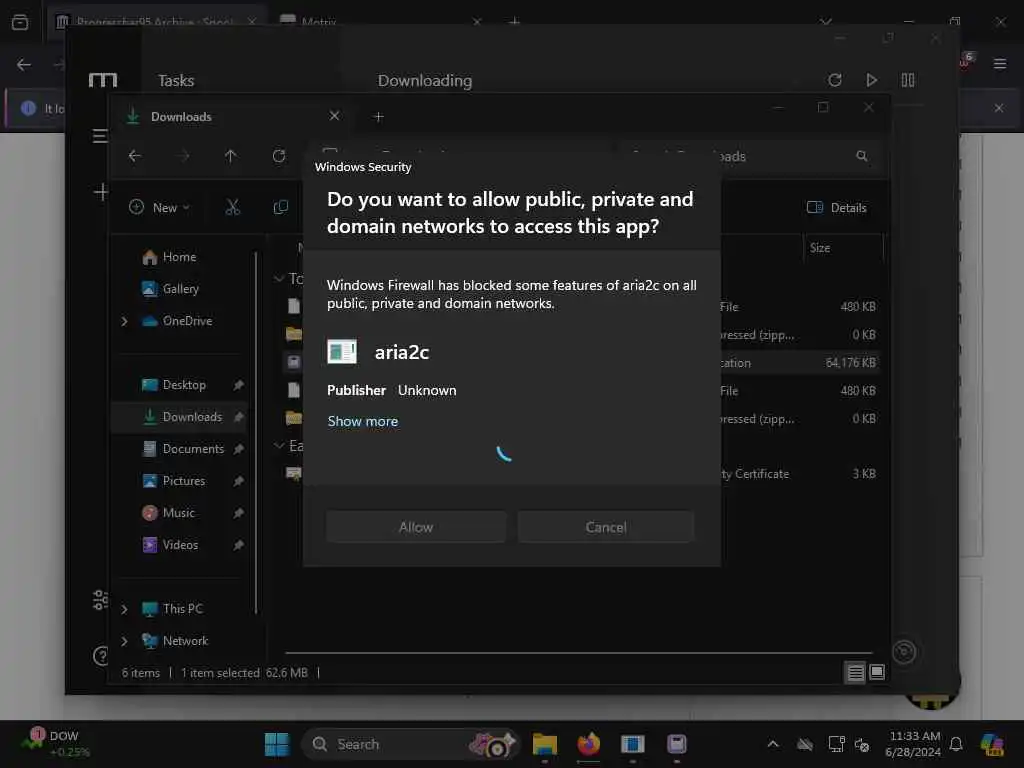Click the aria2c app icon in dialog
Viewport: 1024px width, 768px height.
342,351
